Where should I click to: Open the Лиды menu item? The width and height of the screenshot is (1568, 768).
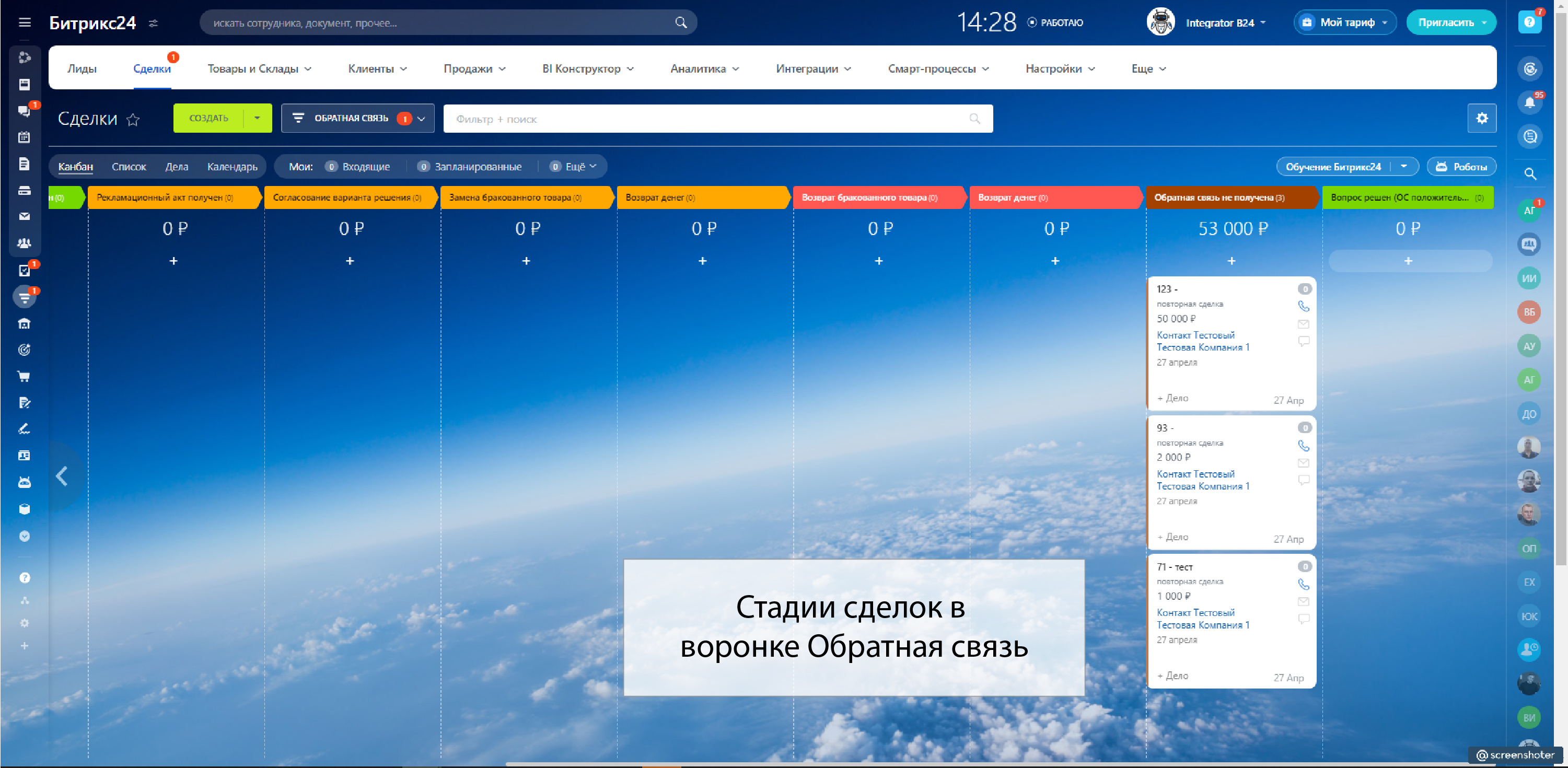tap(82, 69)
